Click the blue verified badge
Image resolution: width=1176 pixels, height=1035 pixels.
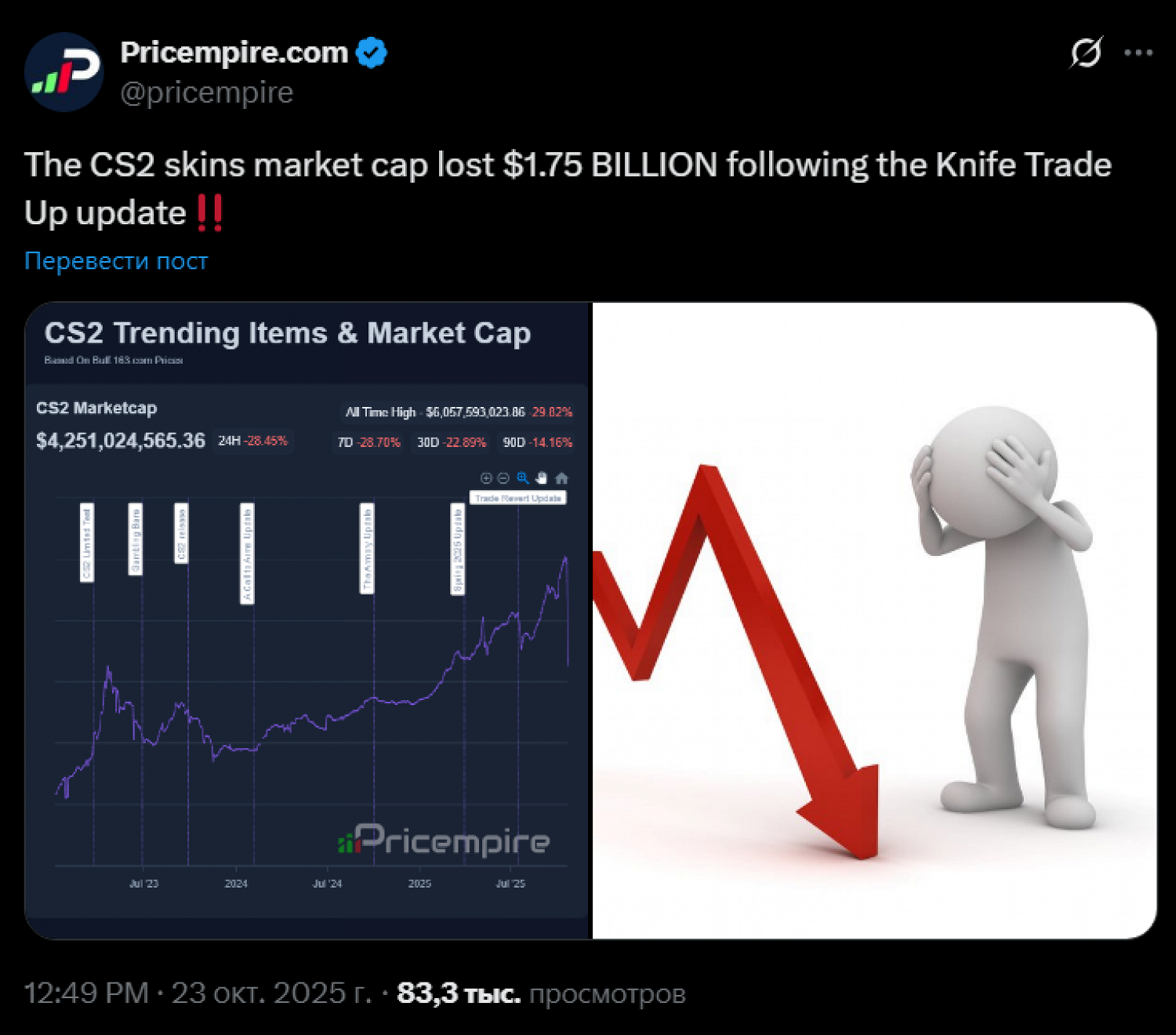[371, 53]
